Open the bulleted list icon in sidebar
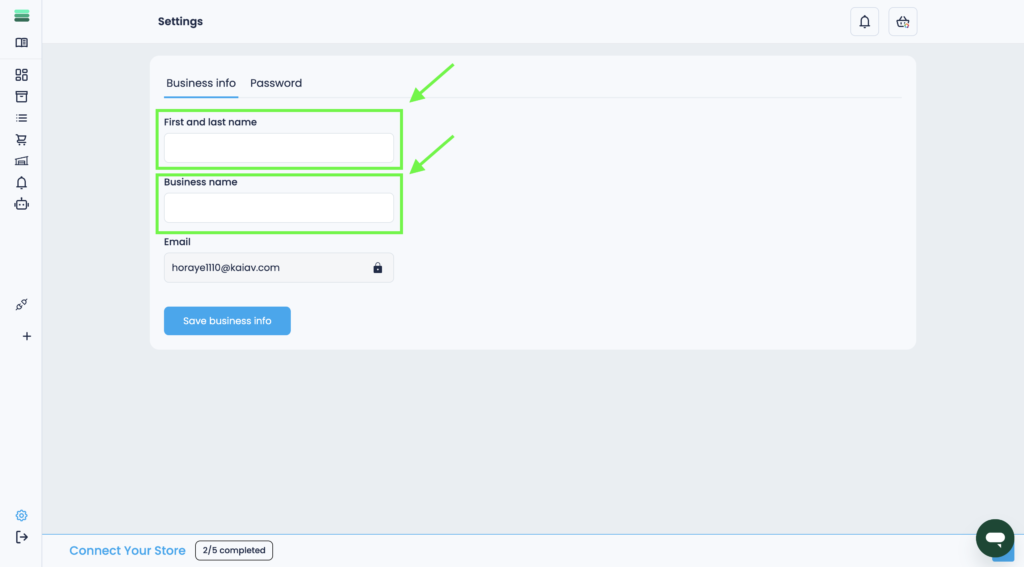Viewport: 1024px width, 567px height. tap(21, 118)
